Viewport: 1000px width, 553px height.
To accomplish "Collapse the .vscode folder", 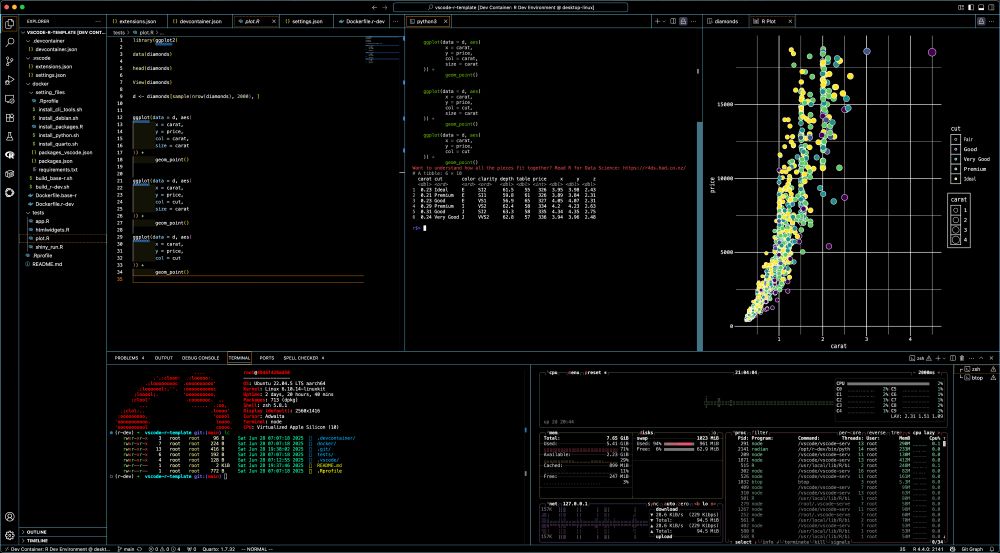I will click(64, 57).
